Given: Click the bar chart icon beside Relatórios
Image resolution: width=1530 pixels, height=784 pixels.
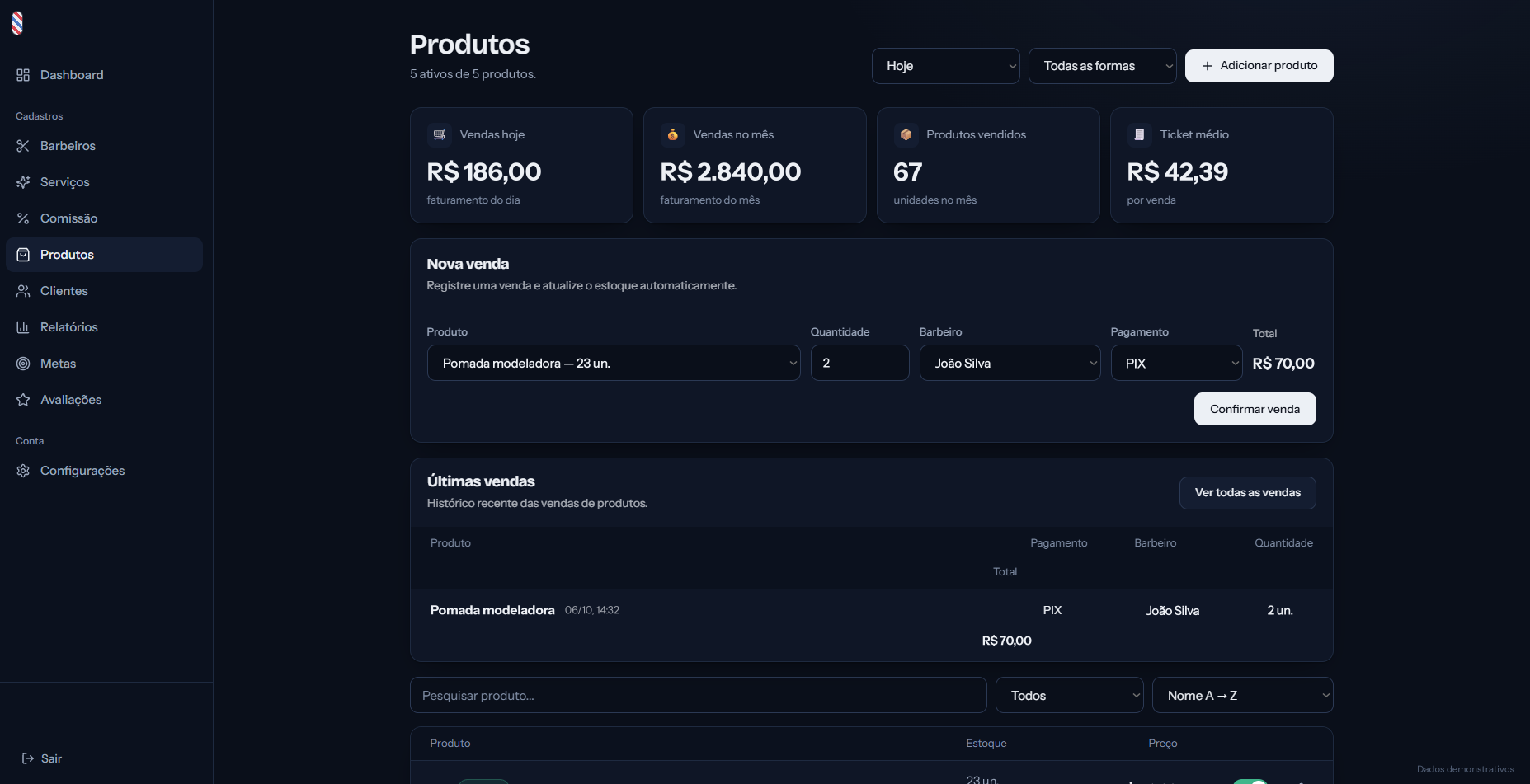Looking at the screenshot, I should pos(23,327).
